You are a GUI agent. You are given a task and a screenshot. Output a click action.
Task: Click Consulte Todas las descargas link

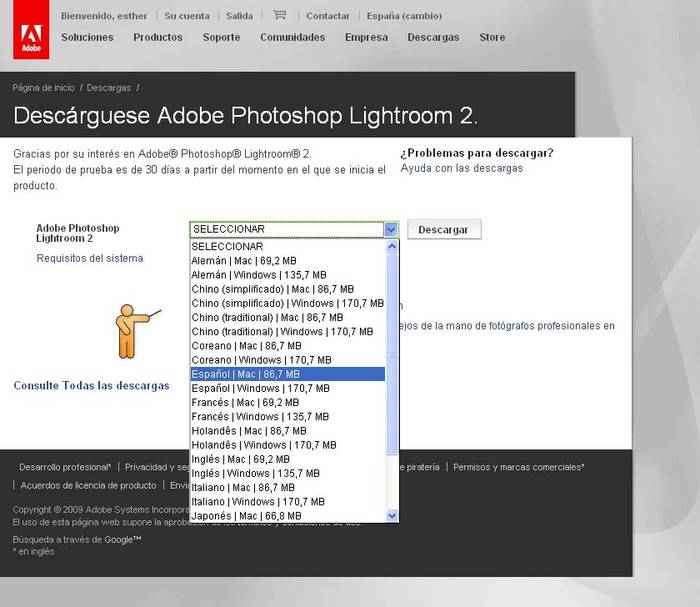92,385
